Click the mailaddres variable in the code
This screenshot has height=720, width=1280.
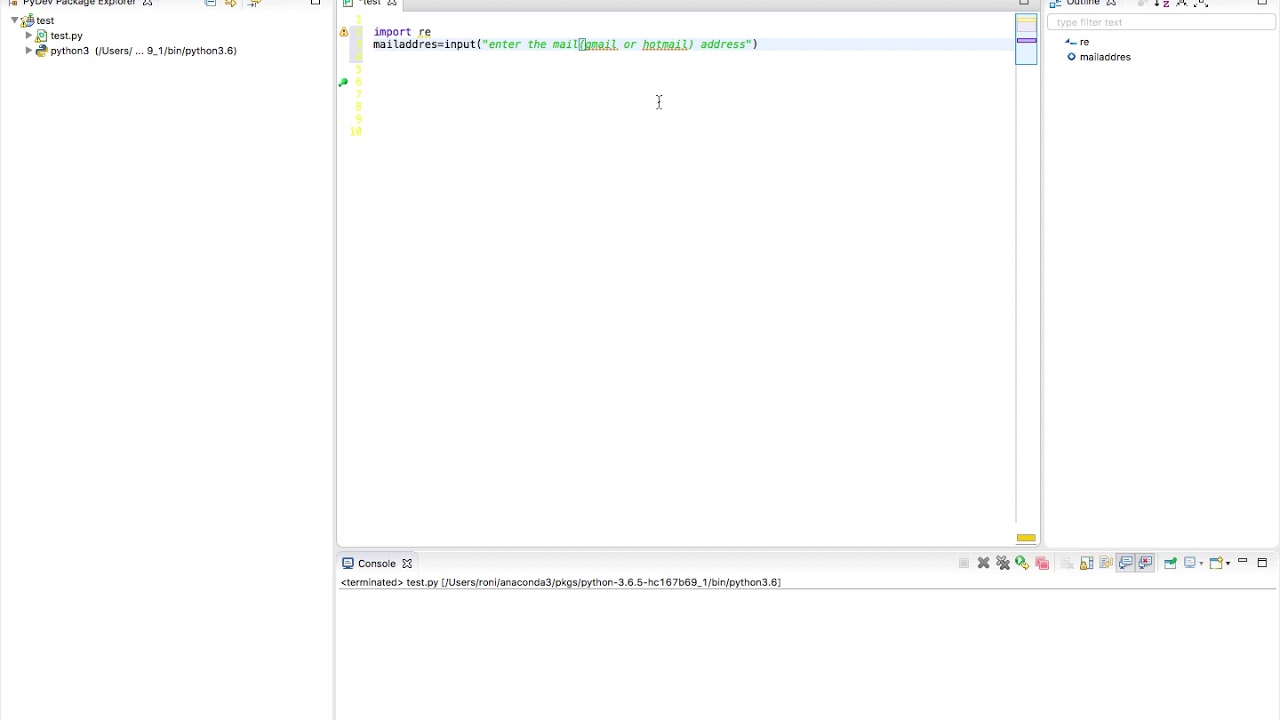pyautogui.click(x=405, y=45)
